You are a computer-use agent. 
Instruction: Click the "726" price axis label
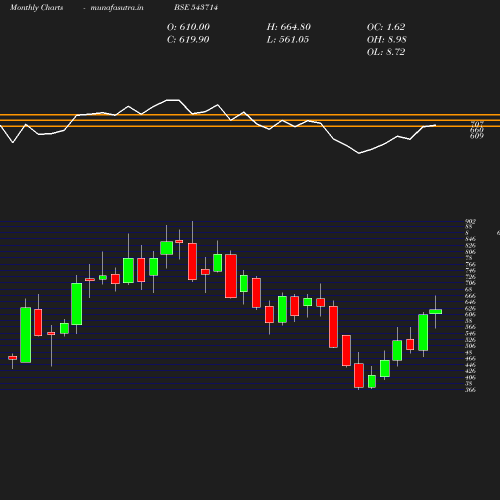tap(470, 277)
